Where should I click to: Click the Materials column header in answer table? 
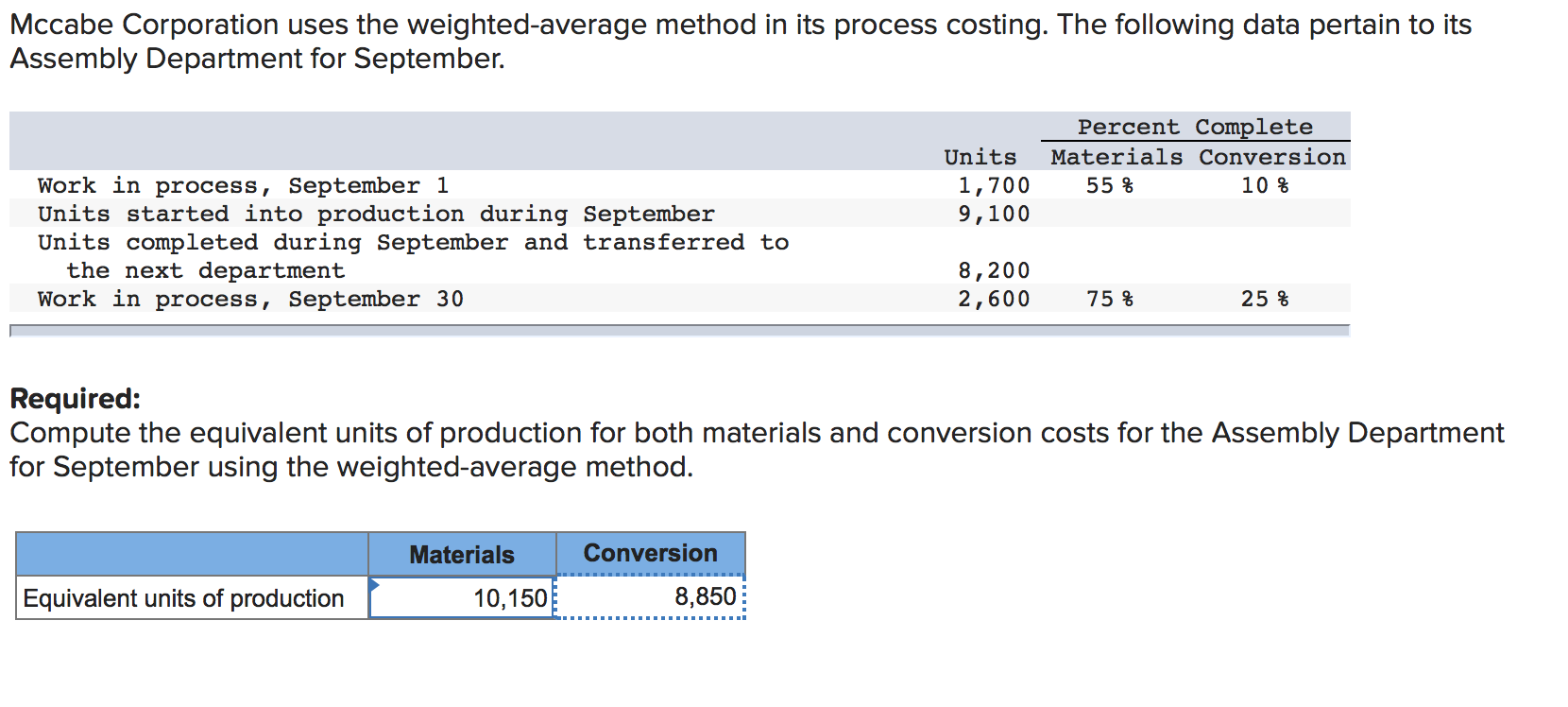(462, 554)
